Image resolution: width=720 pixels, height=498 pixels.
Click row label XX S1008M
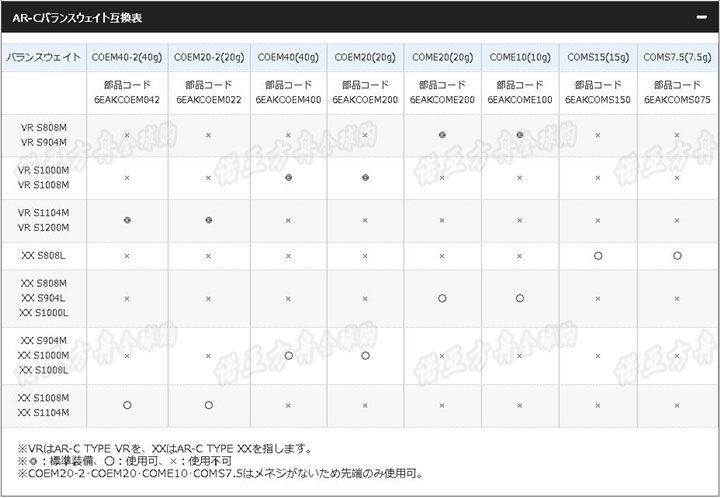44,398
